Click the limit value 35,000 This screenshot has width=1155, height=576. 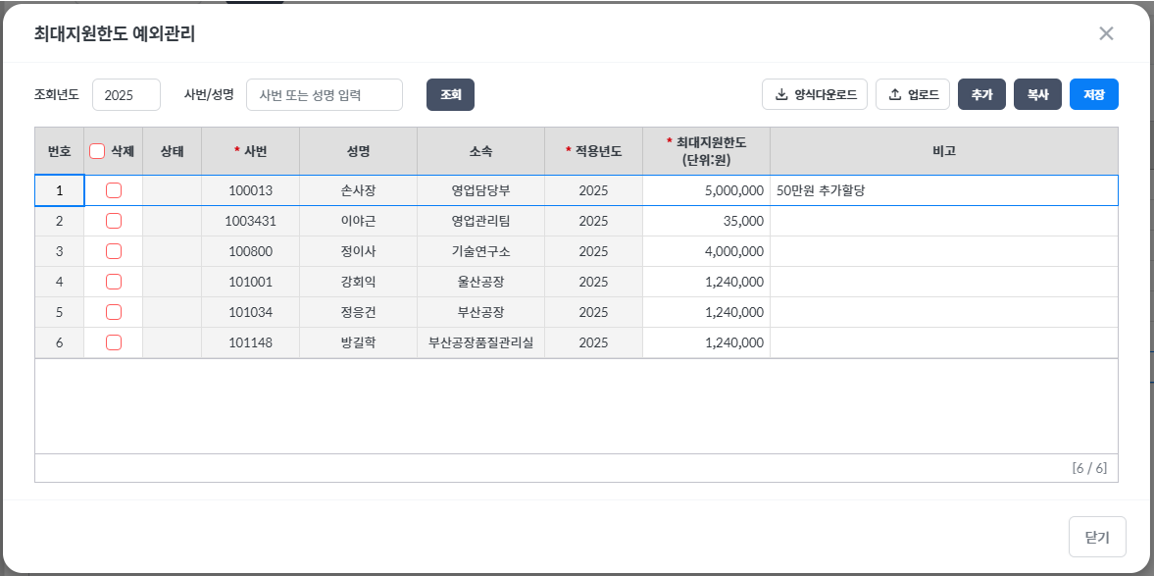[x=706, y=221]
